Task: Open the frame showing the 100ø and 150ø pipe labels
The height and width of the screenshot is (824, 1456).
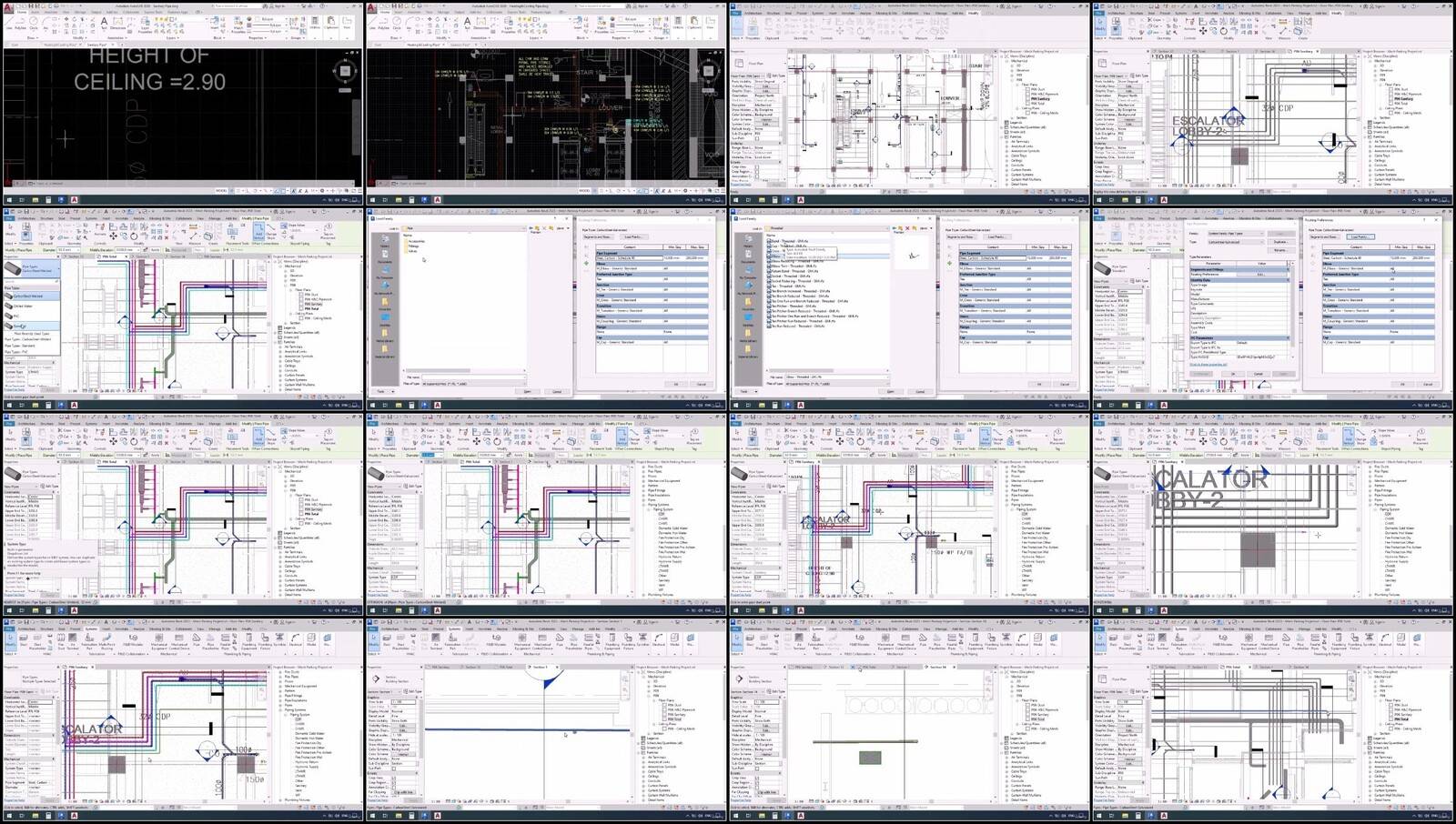Action: (182, 721)
